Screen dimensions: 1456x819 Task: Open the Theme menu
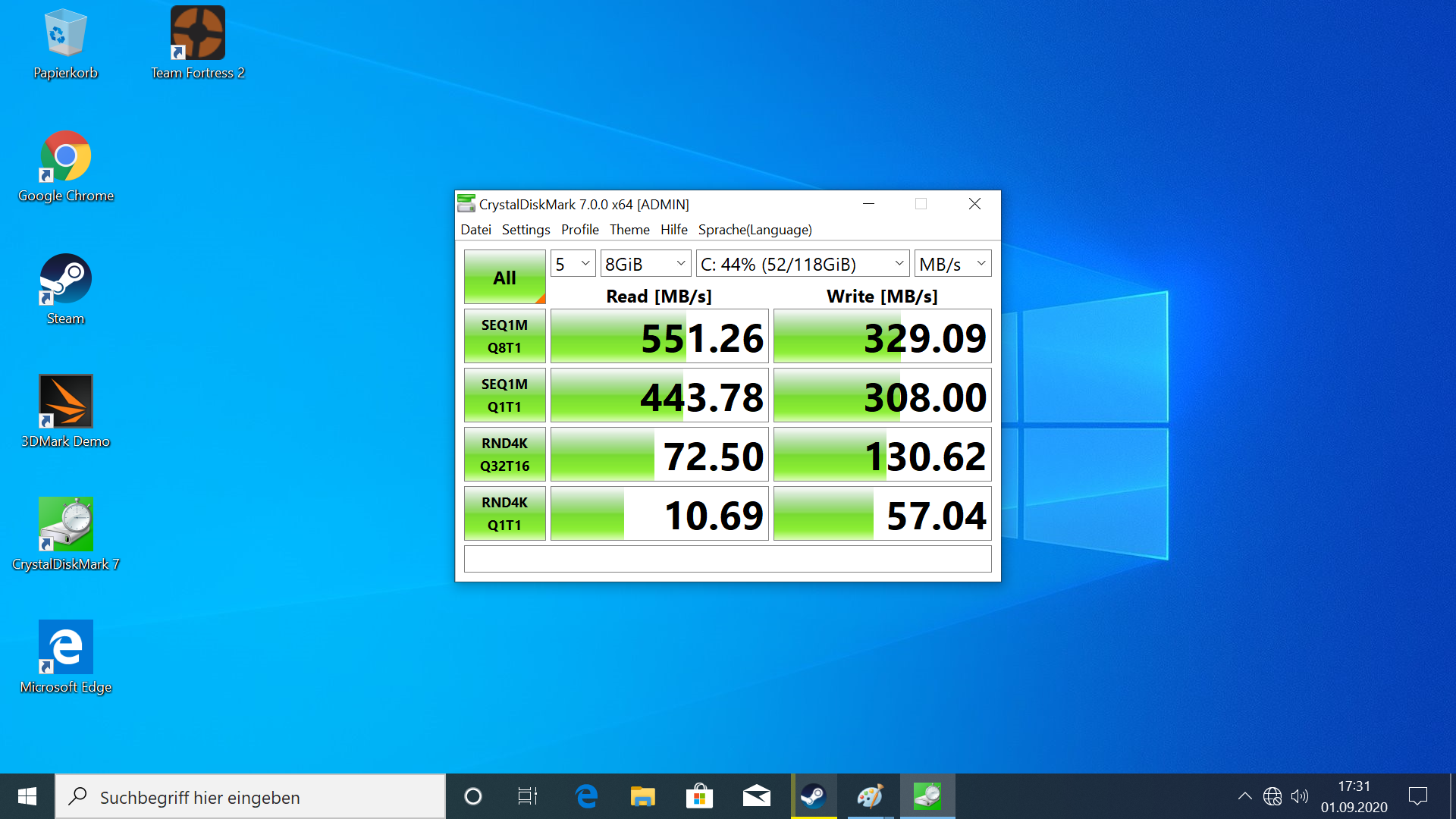coord(629,230)
